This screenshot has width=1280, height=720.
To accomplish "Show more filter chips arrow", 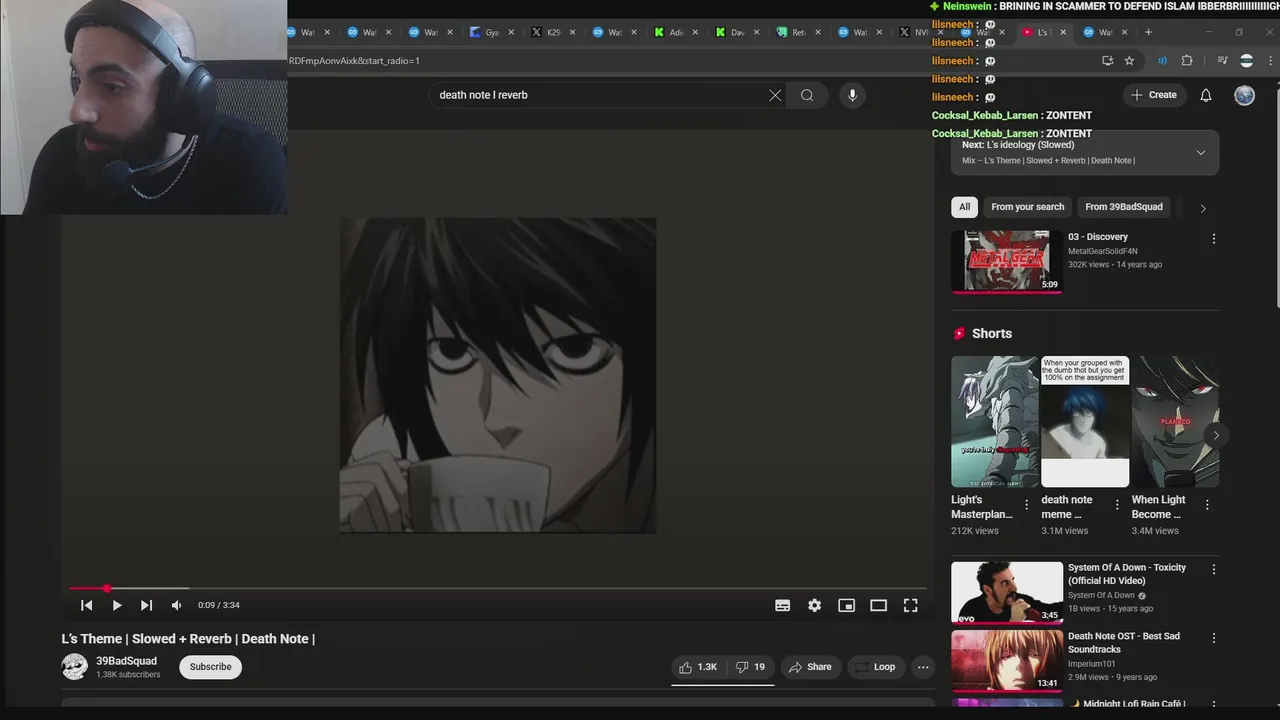I will pyautogui.click(x=1203, y=208).
